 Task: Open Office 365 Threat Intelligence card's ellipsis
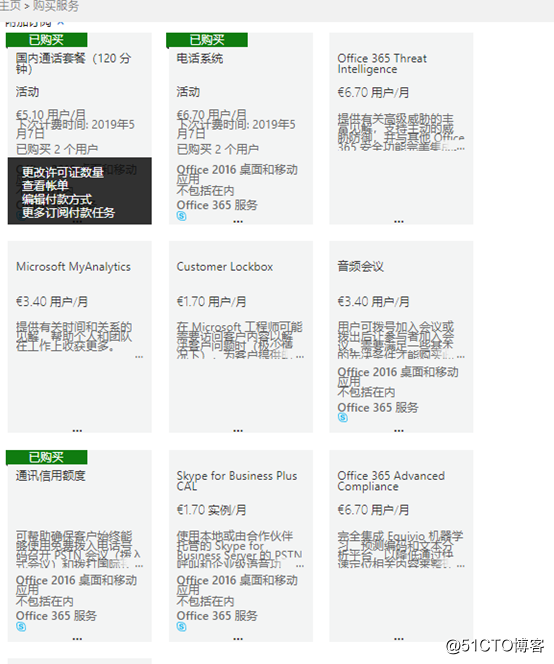(x=399, y=221)
